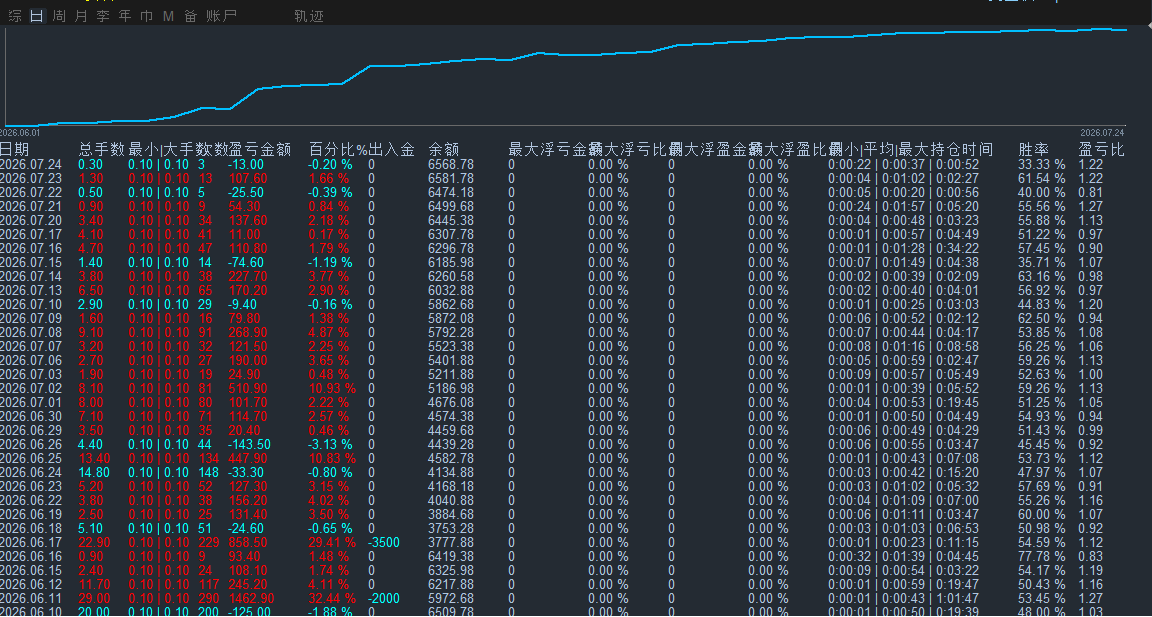Viewport: 1152px width, 617px height.
Task: Click the -2000 withdrawal value
Action: click(384, 599)
